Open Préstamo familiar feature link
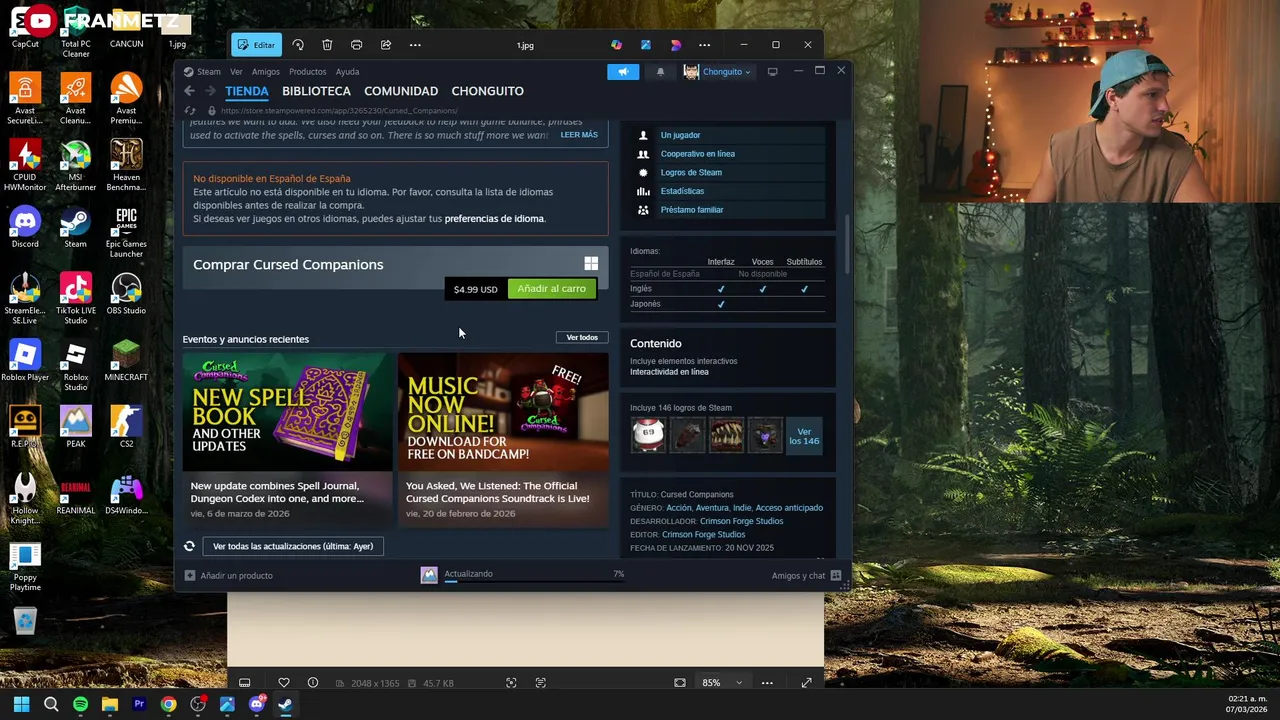This screenshot has width=1280, height=720. pyautogui.click(x=691, y=210)
